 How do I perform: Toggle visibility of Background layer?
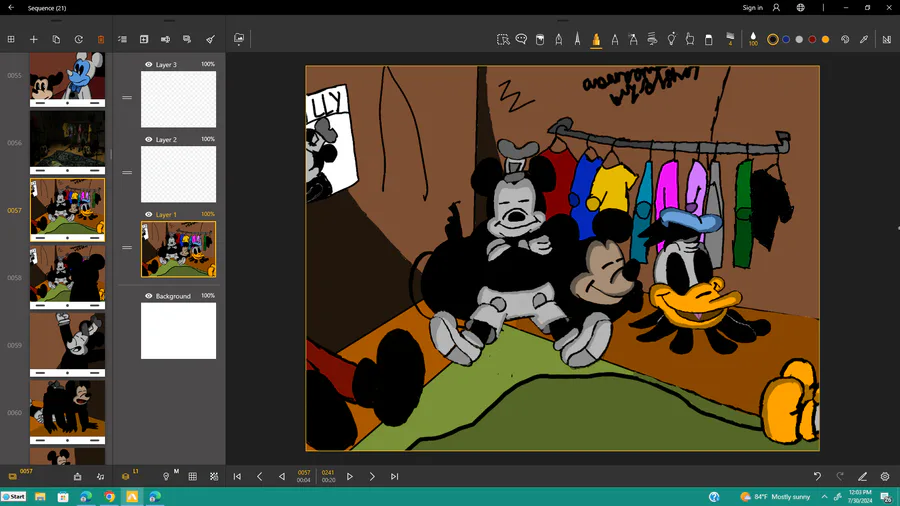149,296
